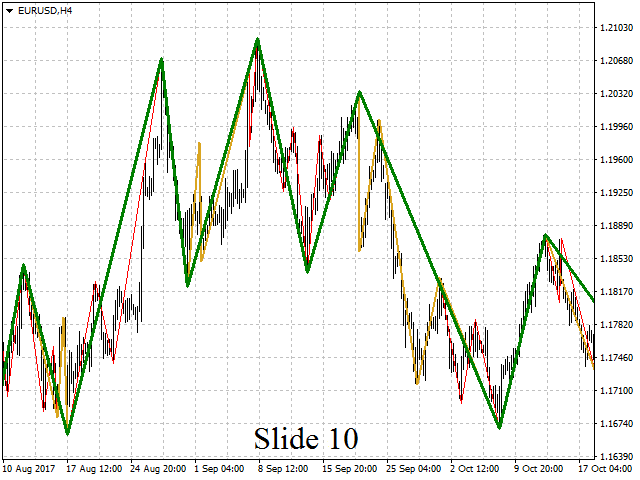This screenshot has width=640, height=480.
Task: Click the small triangle icon beside EURUSD,H4
Action: coord(9,10)
